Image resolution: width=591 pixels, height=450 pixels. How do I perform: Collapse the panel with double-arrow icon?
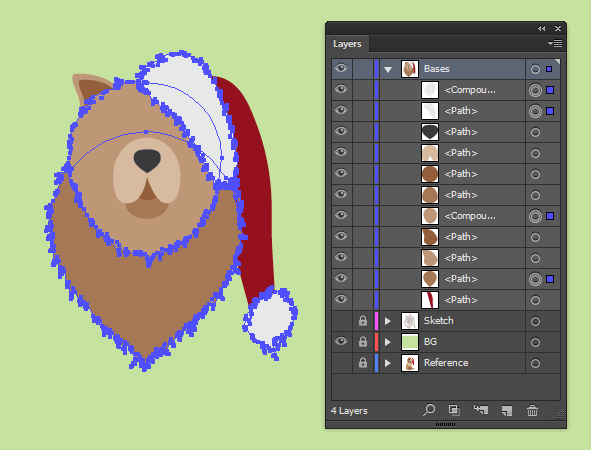[x=542, y=28]
